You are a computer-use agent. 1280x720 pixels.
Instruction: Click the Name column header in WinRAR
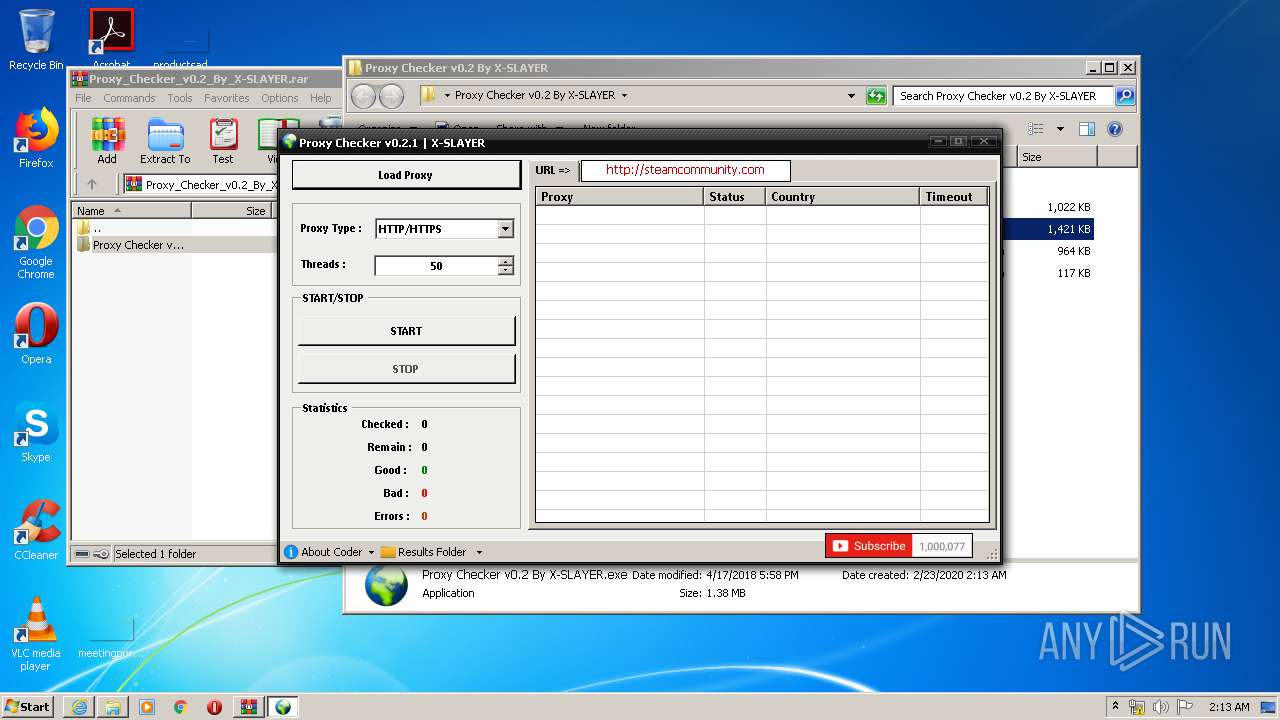pyautogui.click(x=131, y=211)
